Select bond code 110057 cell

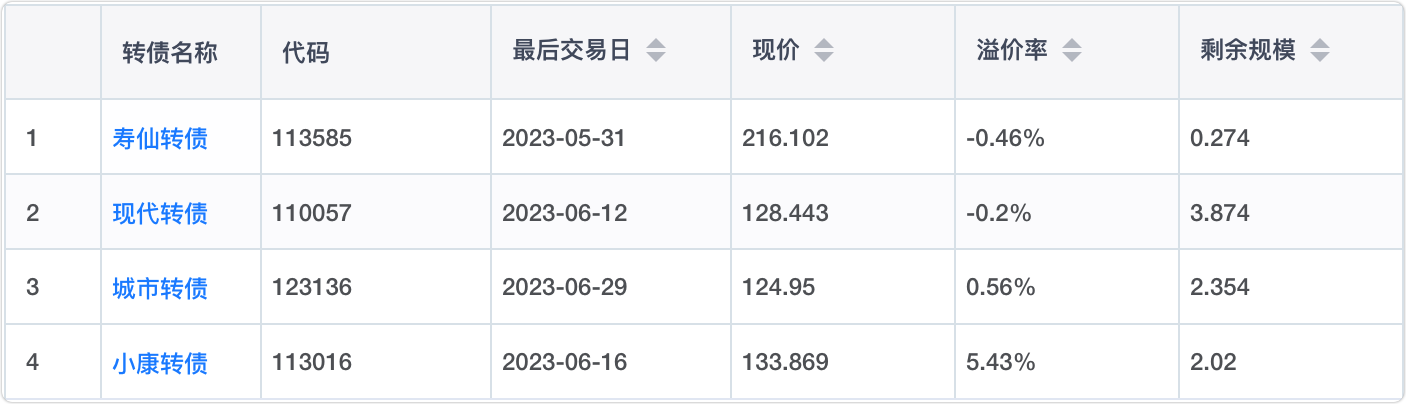312,213
